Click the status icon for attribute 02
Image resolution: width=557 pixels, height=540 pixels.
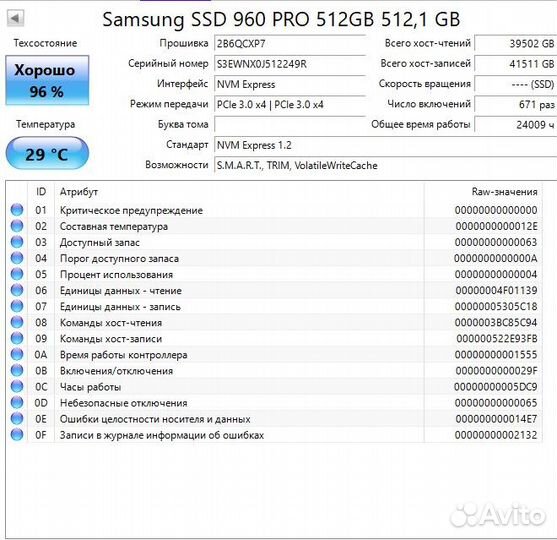coord(17,226)
